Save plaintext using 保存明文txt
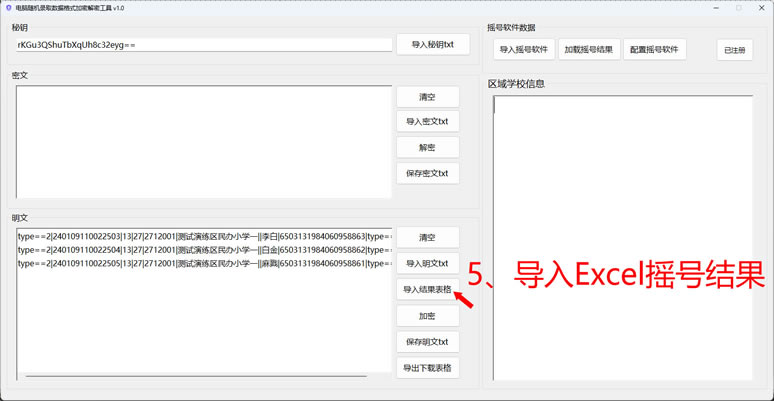774x401 pixels. tap(427, 342)
